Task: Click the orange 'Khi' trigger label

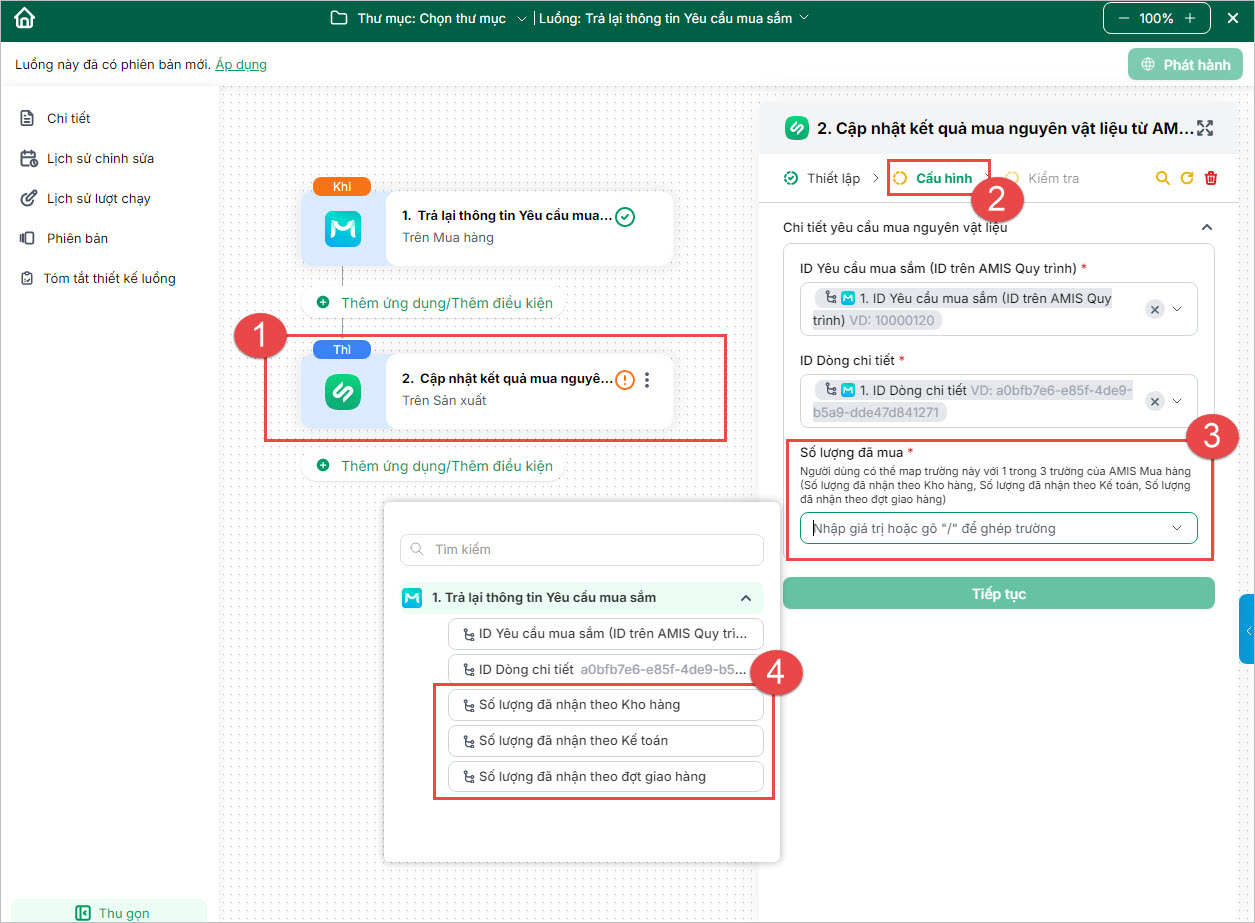Action: 342,186
